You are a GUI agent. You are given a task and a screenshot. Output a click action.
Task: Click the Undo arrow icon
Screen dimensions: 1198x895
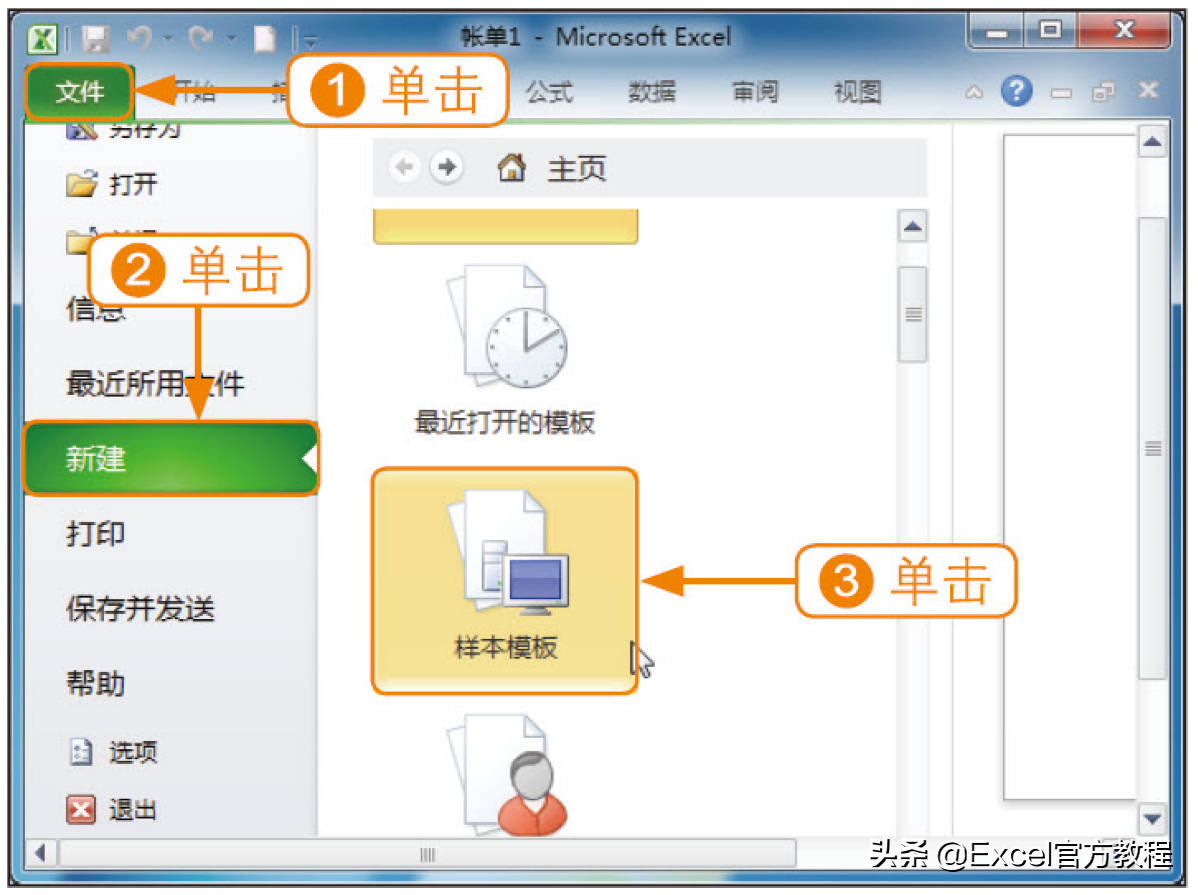coord(139,37)
